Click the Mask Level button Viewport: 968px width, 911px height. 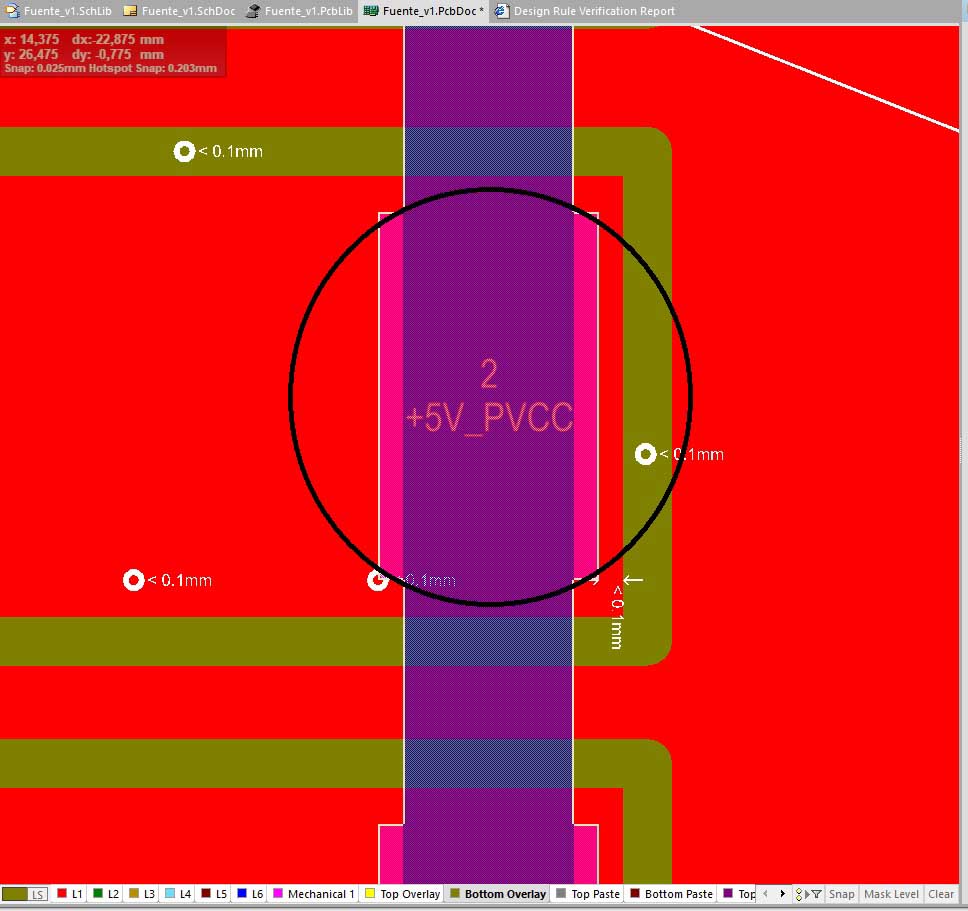click(891, 894)
